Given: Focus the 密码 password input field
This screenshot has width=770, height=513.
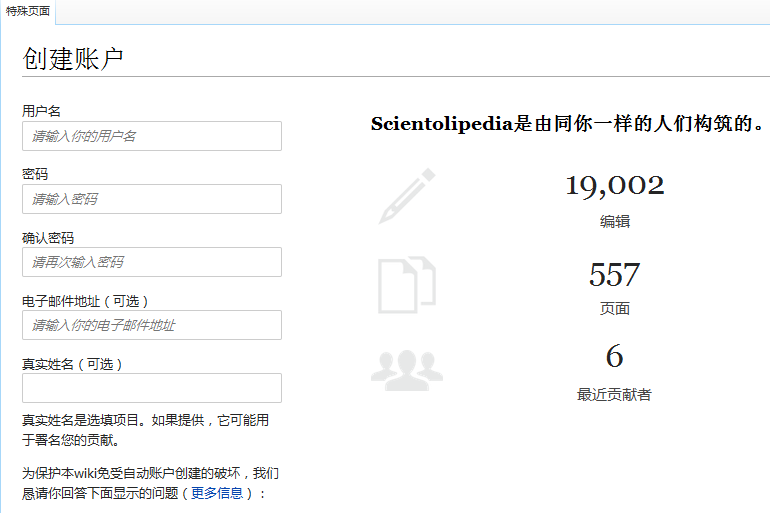Looking at the screenshot, I should tap(152, 199).
